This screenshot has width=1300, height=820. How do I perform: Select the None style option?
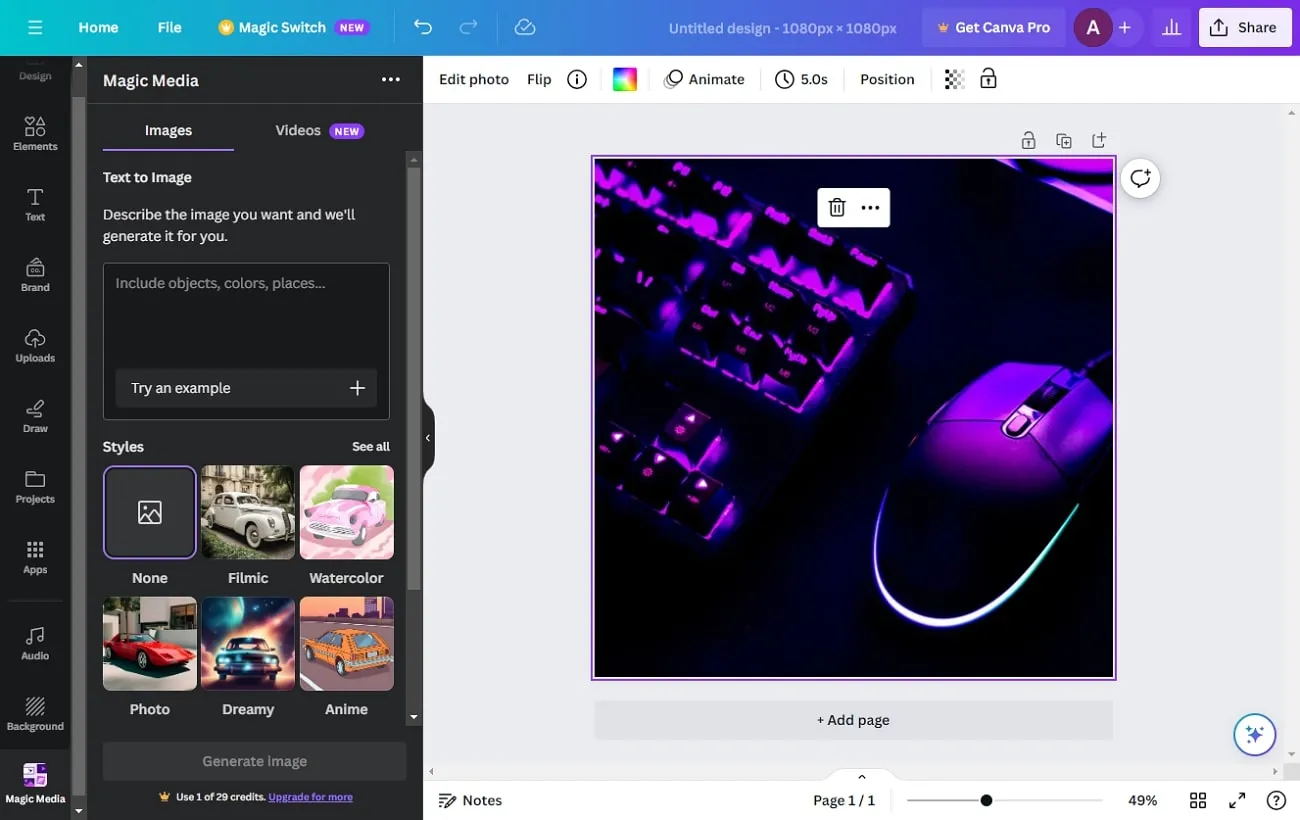149,512
